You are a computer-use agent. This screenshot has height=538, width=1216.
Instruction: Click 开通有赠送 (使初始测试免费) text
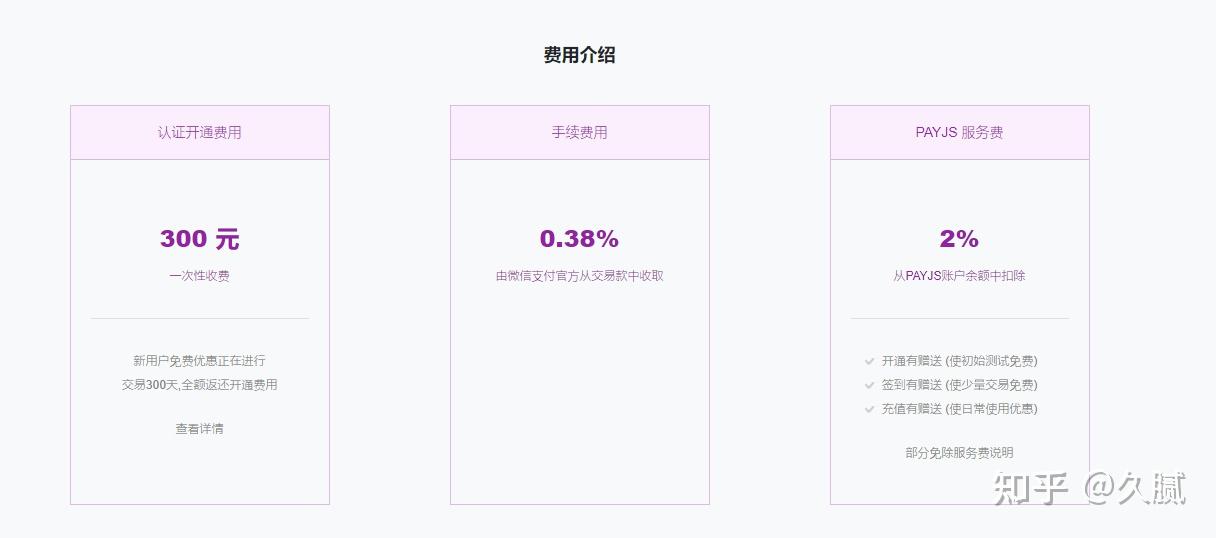point(960,361)
